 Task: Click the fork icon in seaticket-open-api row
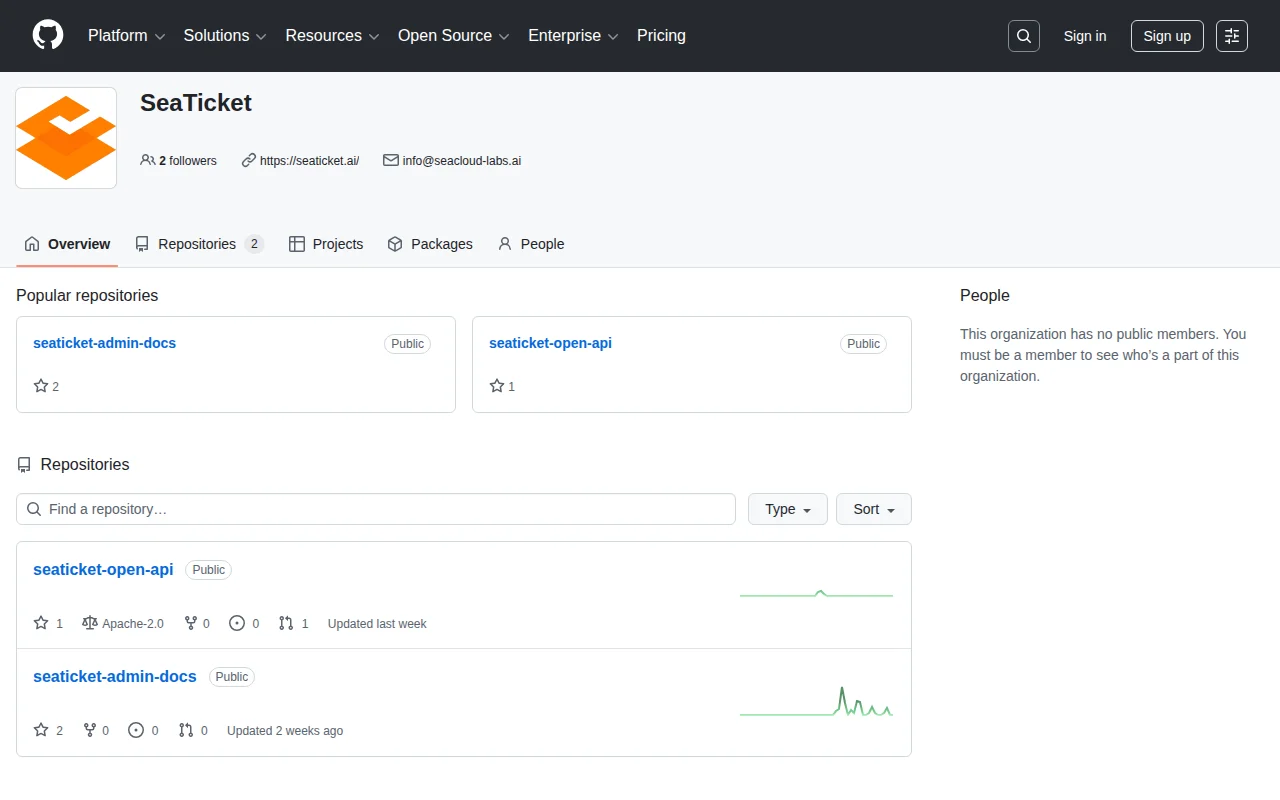(x=191, y=623)
